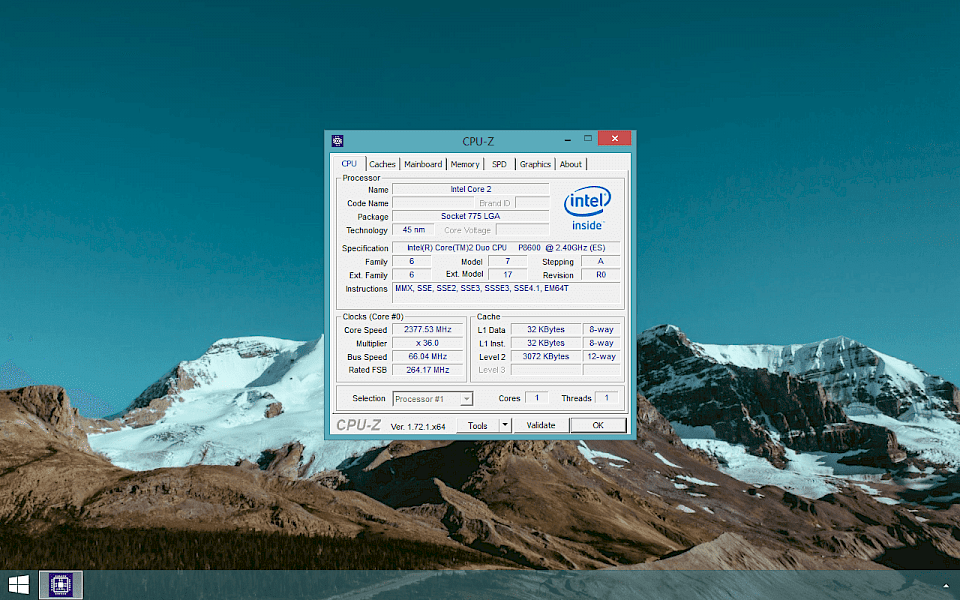Click the Rated FSB value '264.17 MHz'
960x600 pixels.
pyautogui.click(x=427, y=370)
